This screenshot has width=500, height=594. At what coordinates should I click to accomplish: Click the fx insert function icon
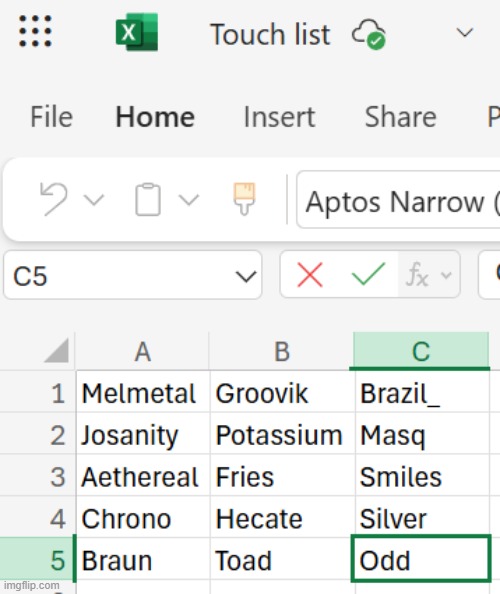[417, 275]
